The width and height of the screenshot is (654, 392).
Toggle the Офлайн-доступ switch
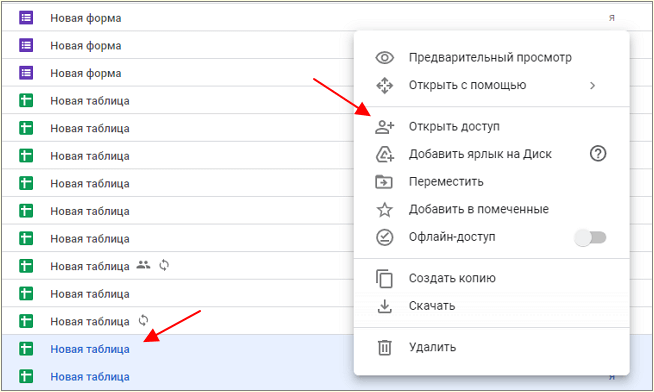[590, 238]
